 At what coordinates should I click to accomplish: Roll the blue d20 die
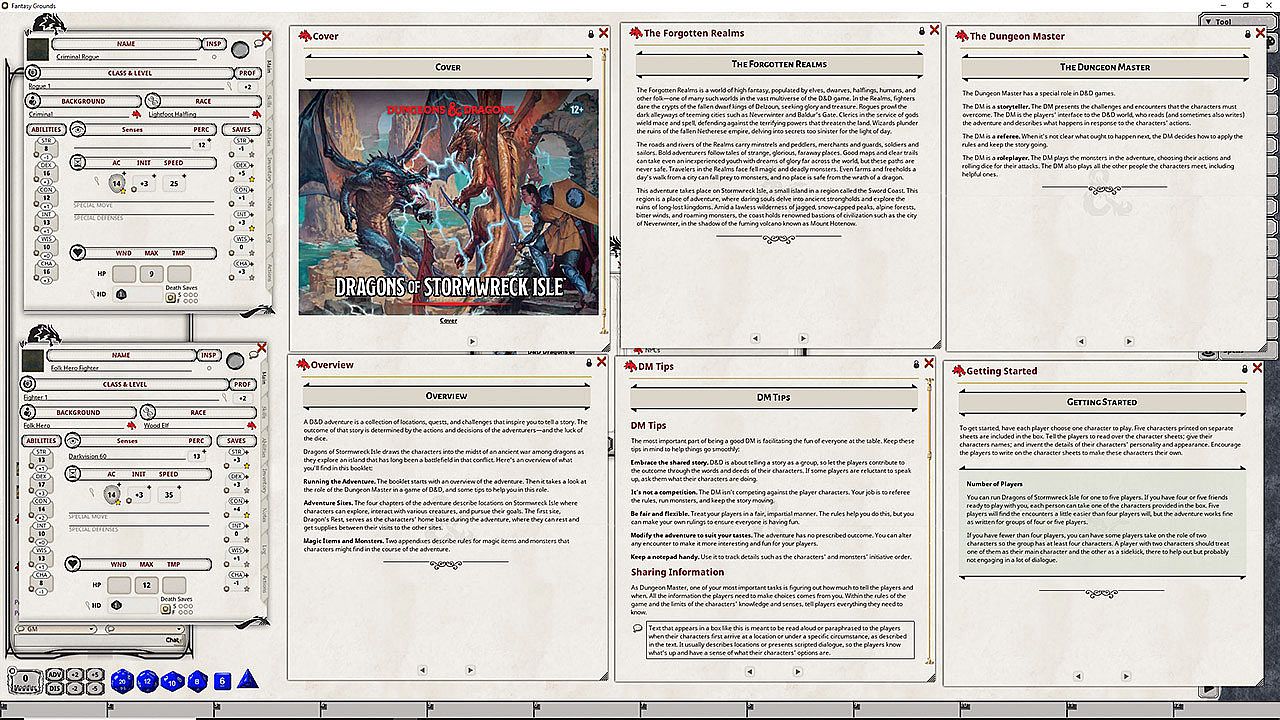pos(122,681)
